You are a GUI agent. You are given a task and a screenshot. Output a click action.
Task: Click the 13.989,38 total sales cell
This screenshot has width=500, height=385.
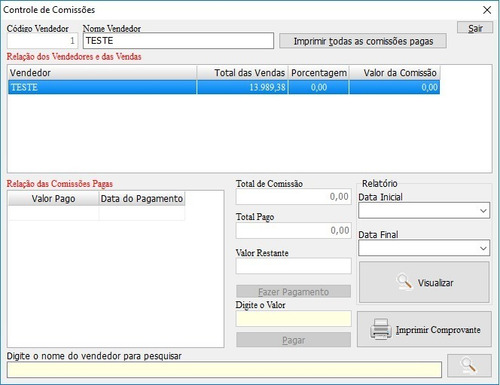(242, 87)
